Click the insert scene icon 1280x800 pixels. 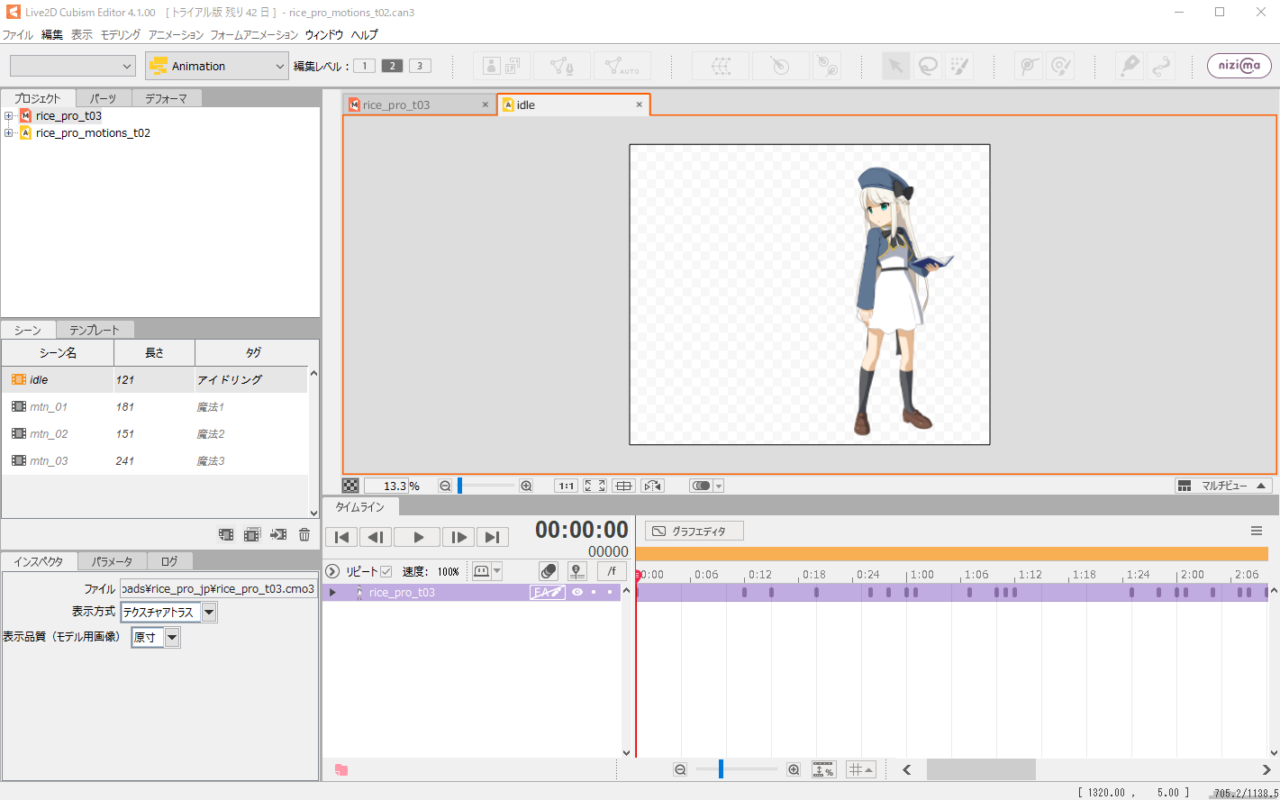point(278,534)
